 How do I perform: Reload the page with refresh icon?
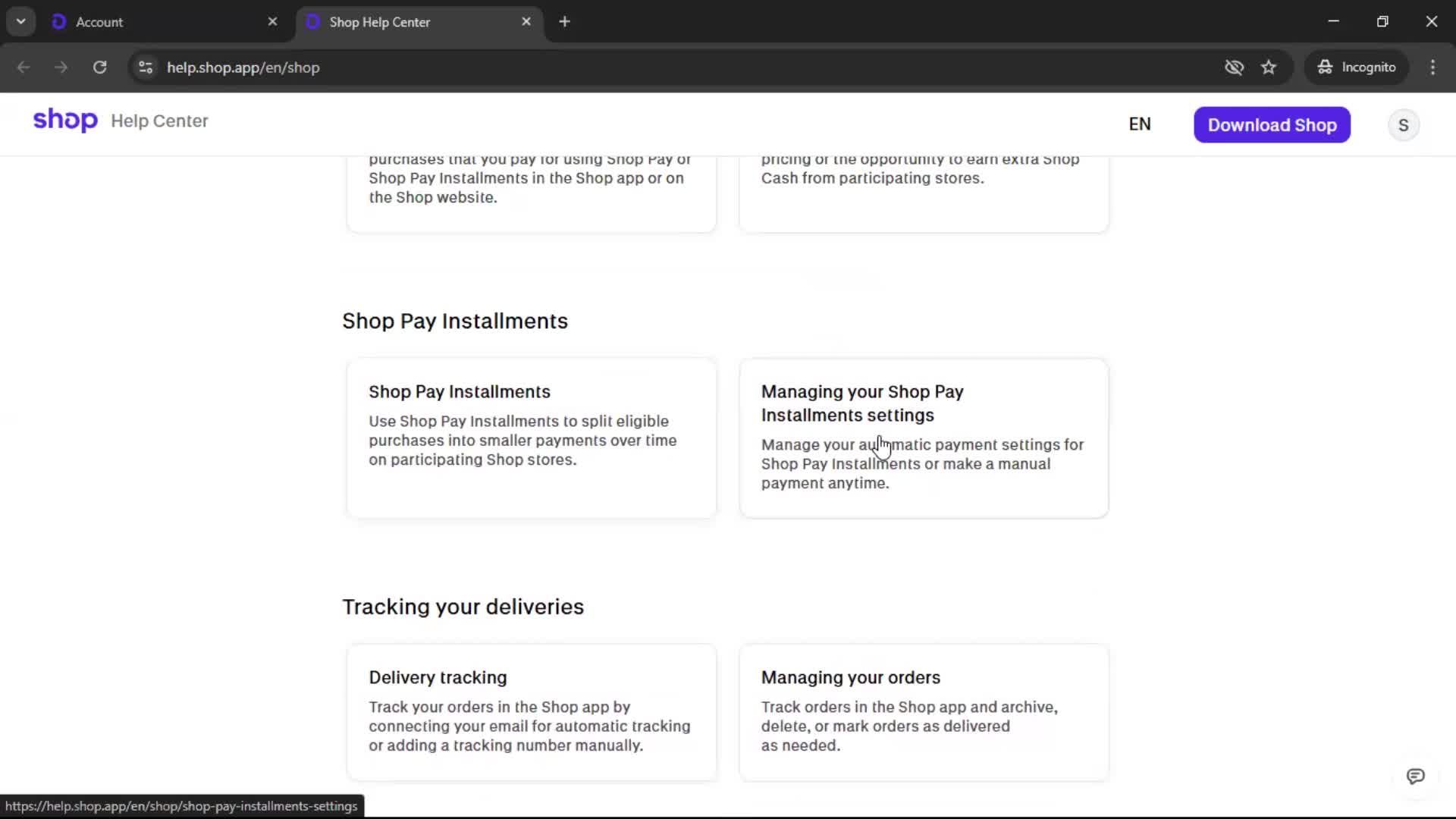(x=99, y=67)
